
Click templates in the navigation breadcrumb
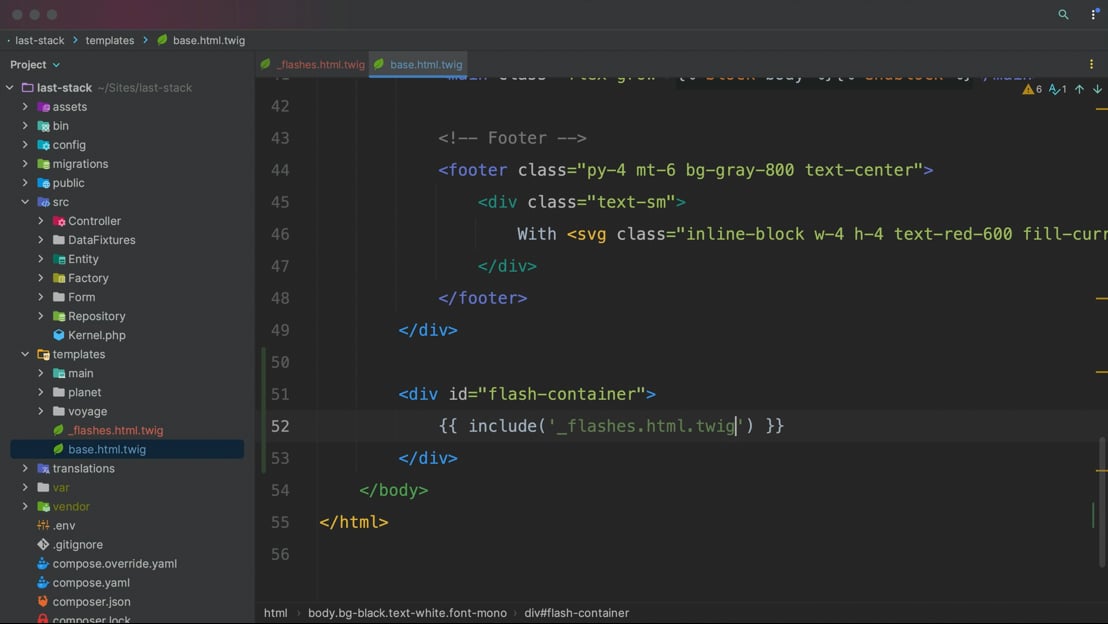point(109,40)
